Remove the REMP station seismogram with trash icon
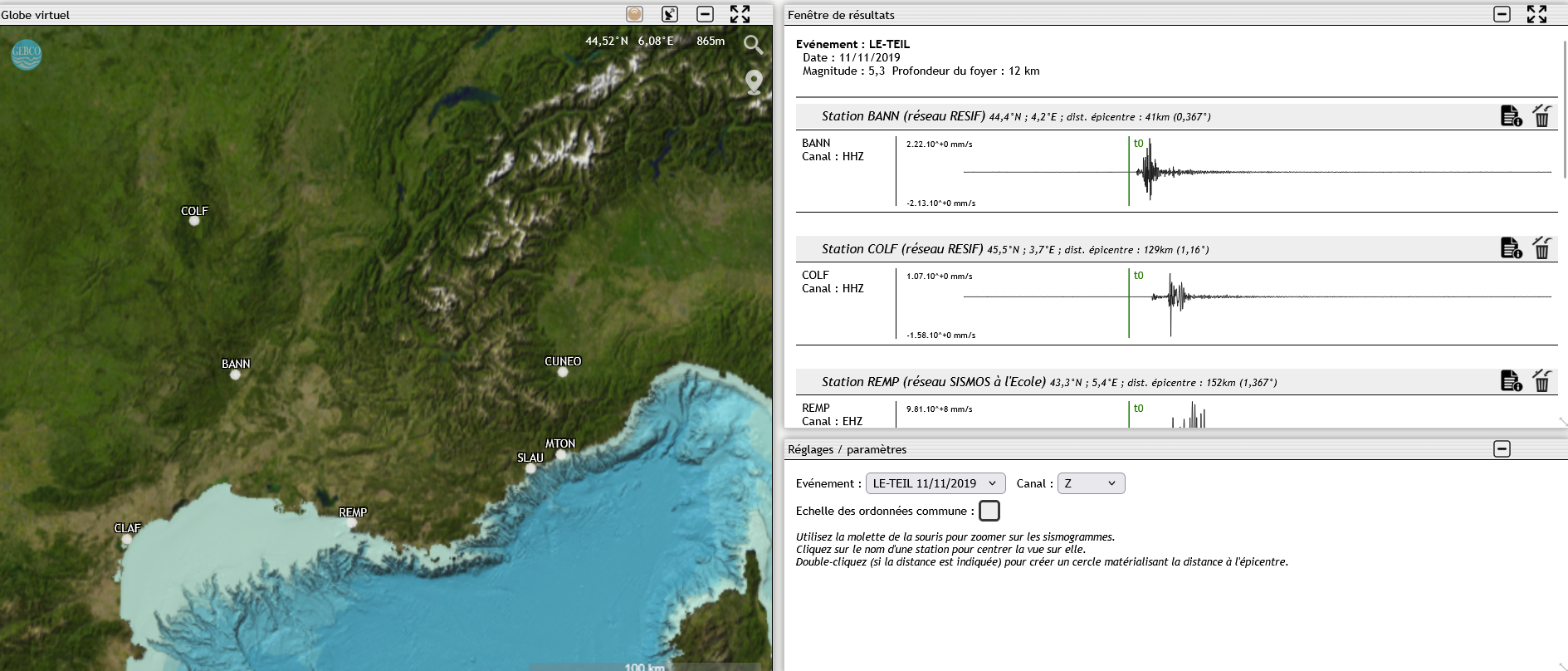Viewport: 1568px width, 671px height. click(1541, 381)
